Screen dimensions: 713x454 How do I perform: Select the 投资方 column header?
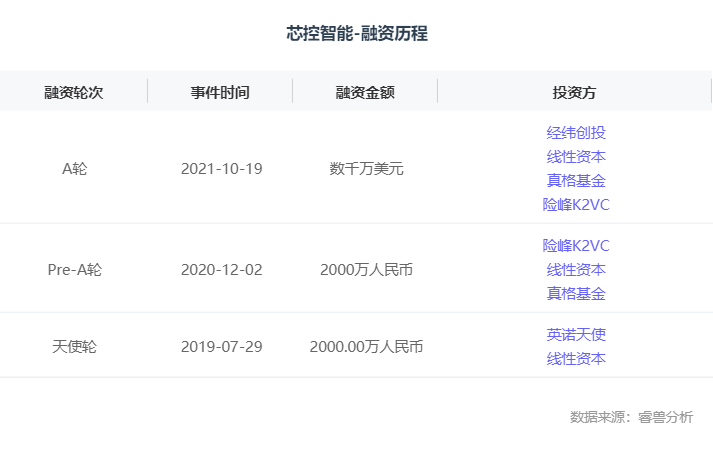point(574,92)
